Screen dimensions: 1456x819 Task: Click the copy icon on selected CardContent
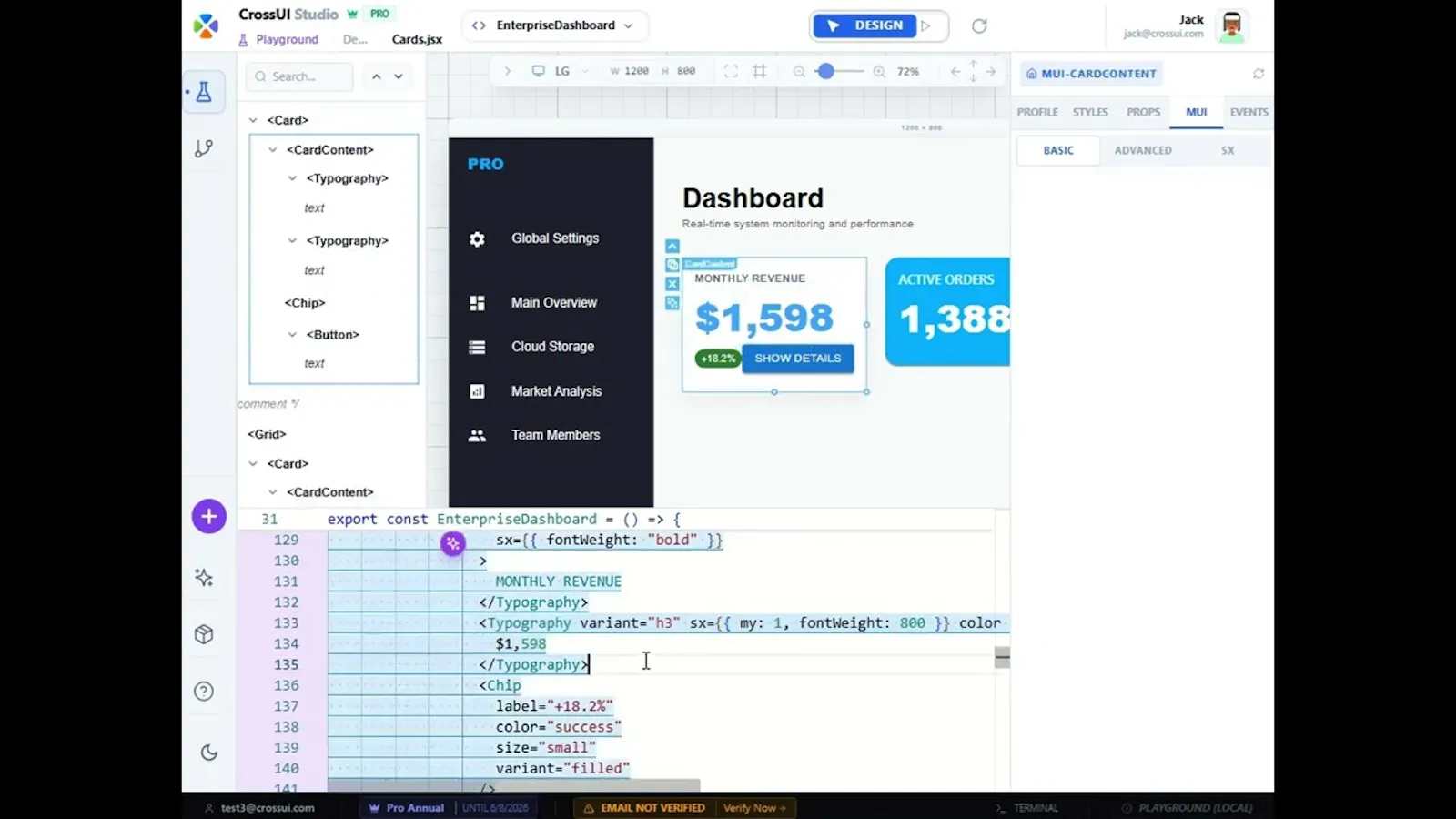click(672, 265)
